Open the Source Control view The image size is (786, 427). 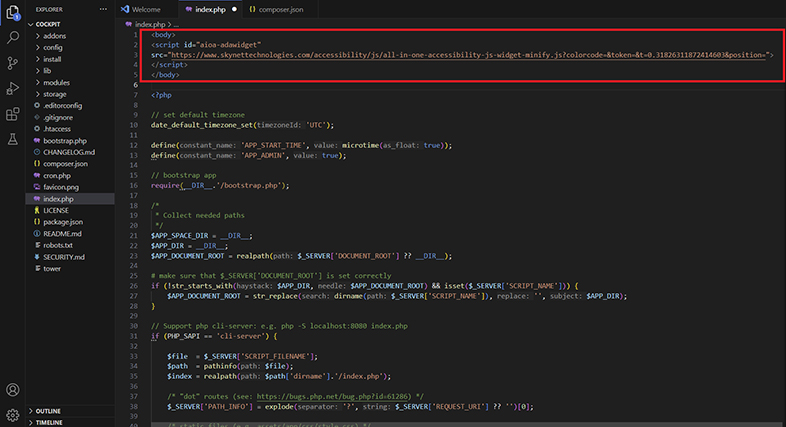(x=13, y=63)
